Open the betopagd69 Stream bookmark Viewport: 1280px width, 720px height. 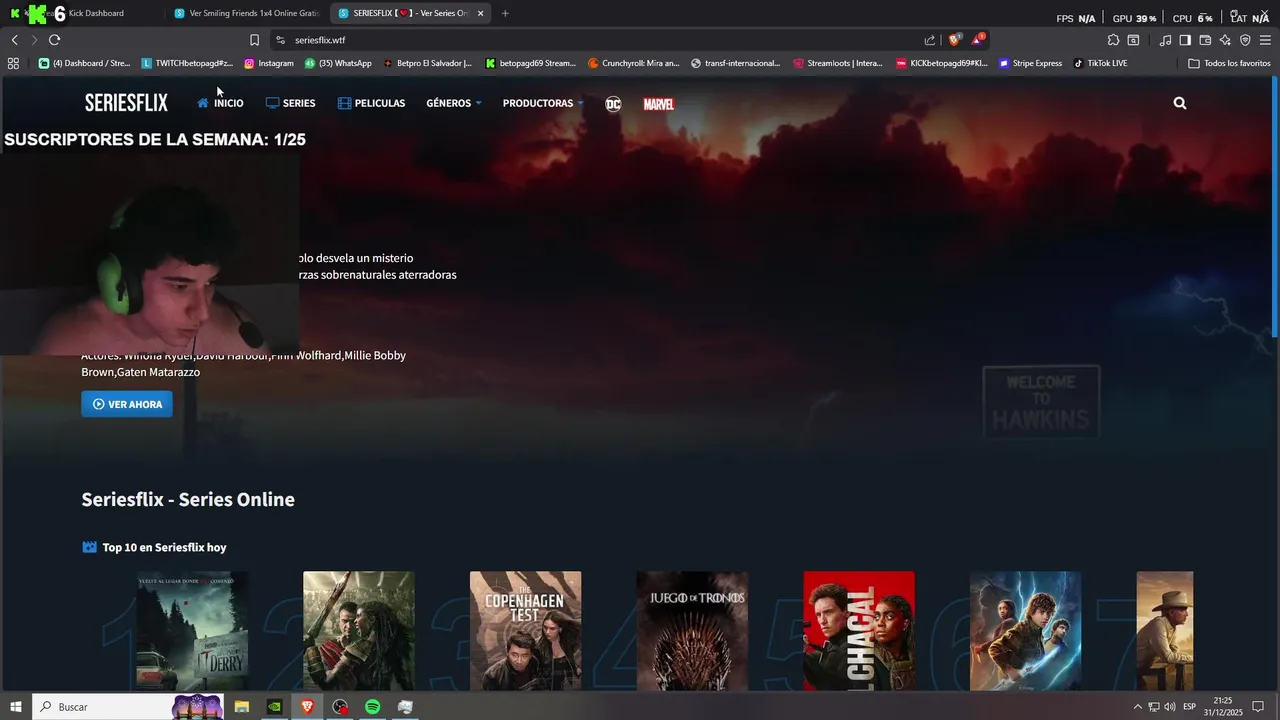tap(531, 63)
